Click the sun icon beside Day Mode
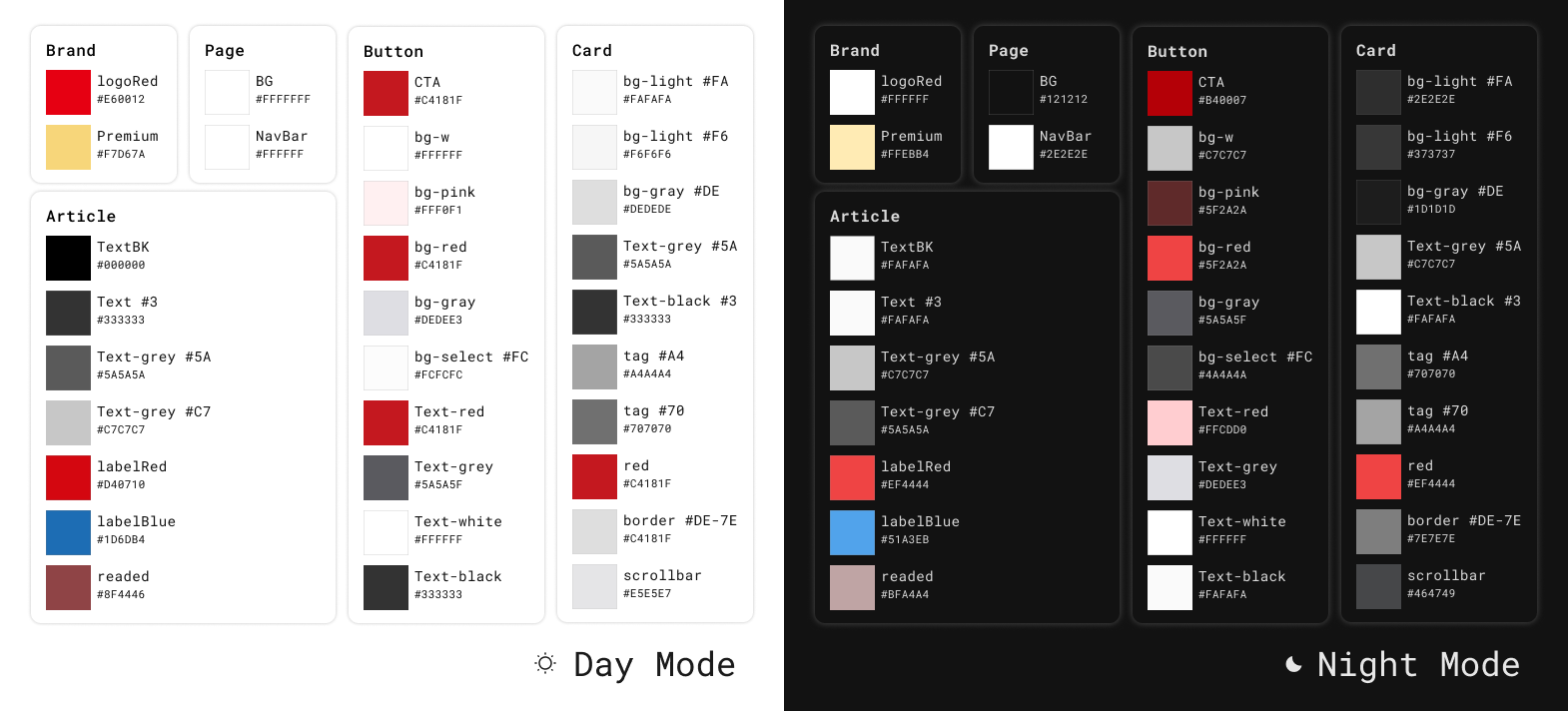This screenshot has width=1568, height=711. click(545, 663)
